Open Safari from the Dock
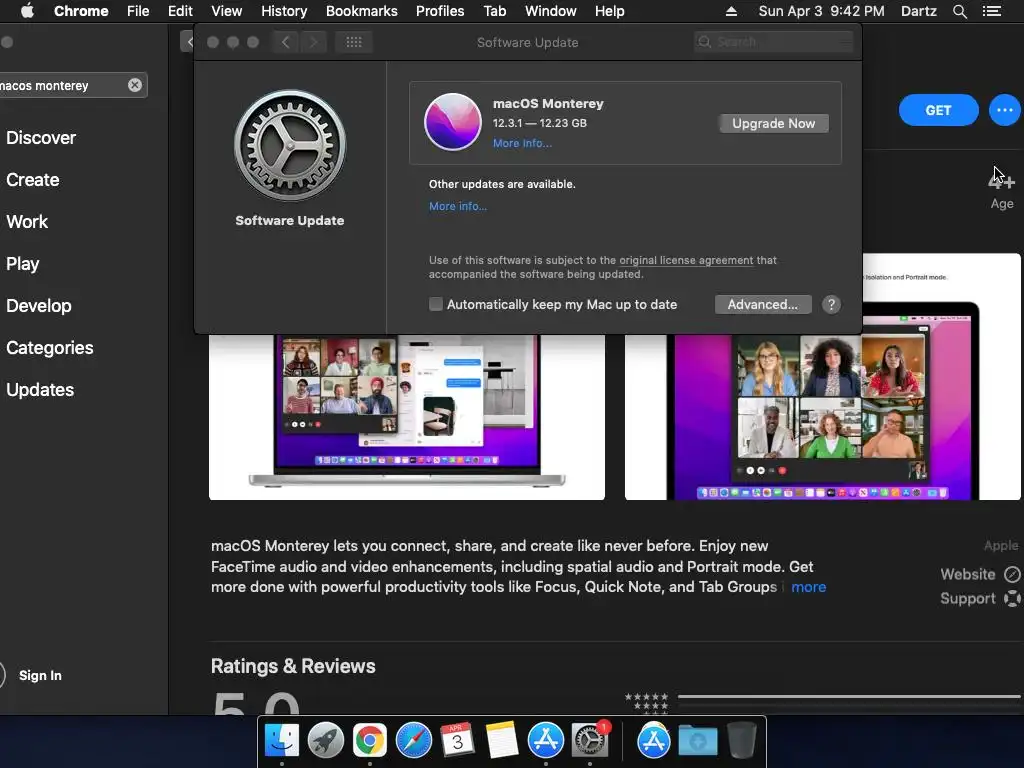This screenshot has width=1024, height=768. [x=413, y=740]
